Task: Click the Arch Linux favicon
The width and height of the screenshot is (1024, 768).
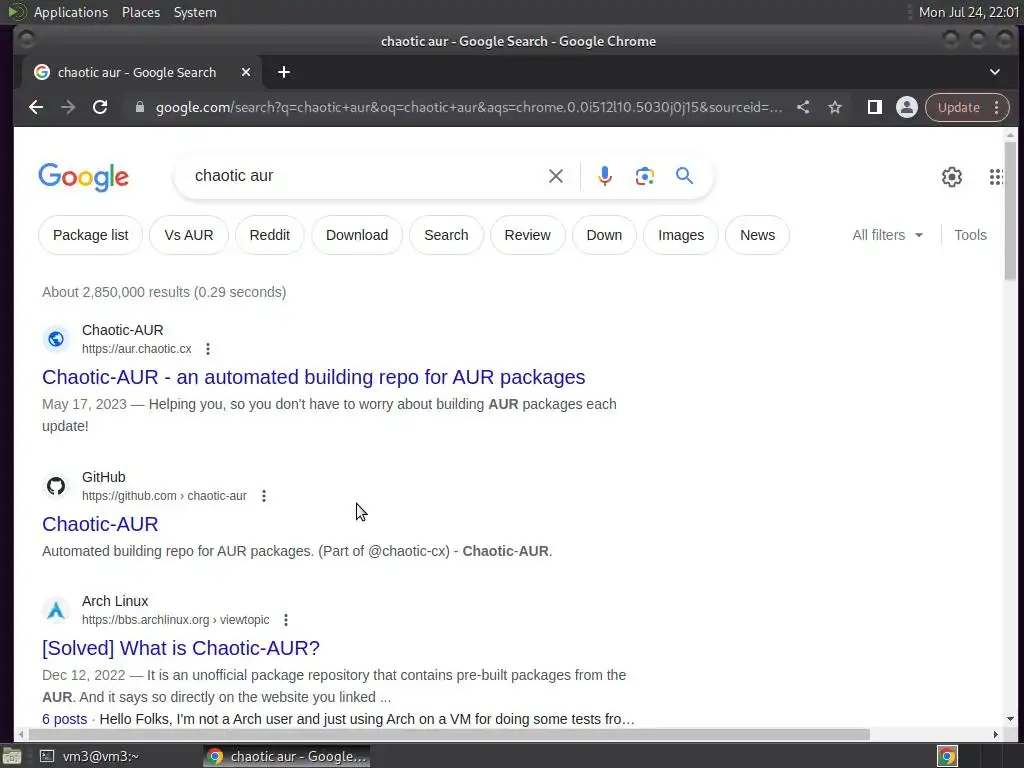Action: [56, 610]
